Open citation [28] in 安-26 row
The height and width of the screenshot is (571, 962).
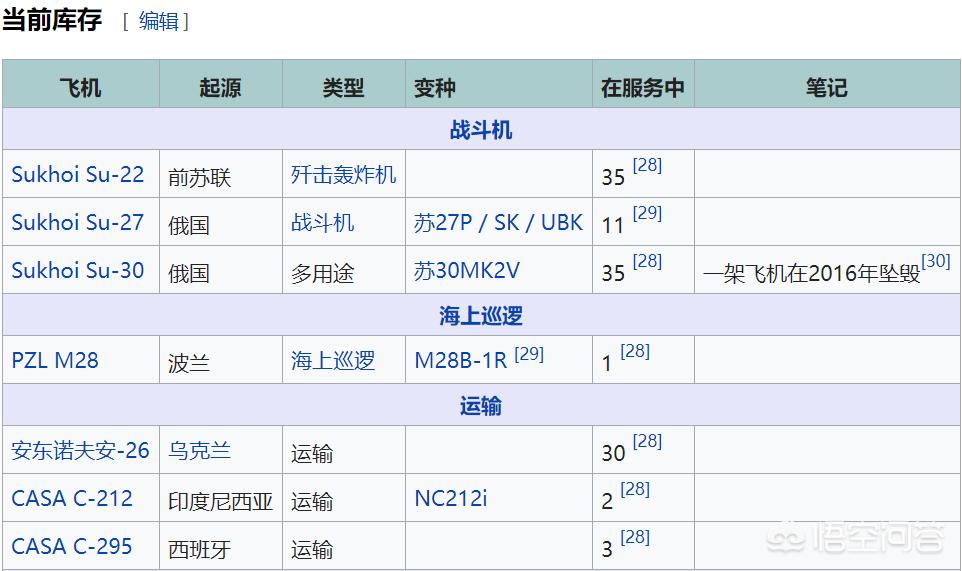point(647,441)
